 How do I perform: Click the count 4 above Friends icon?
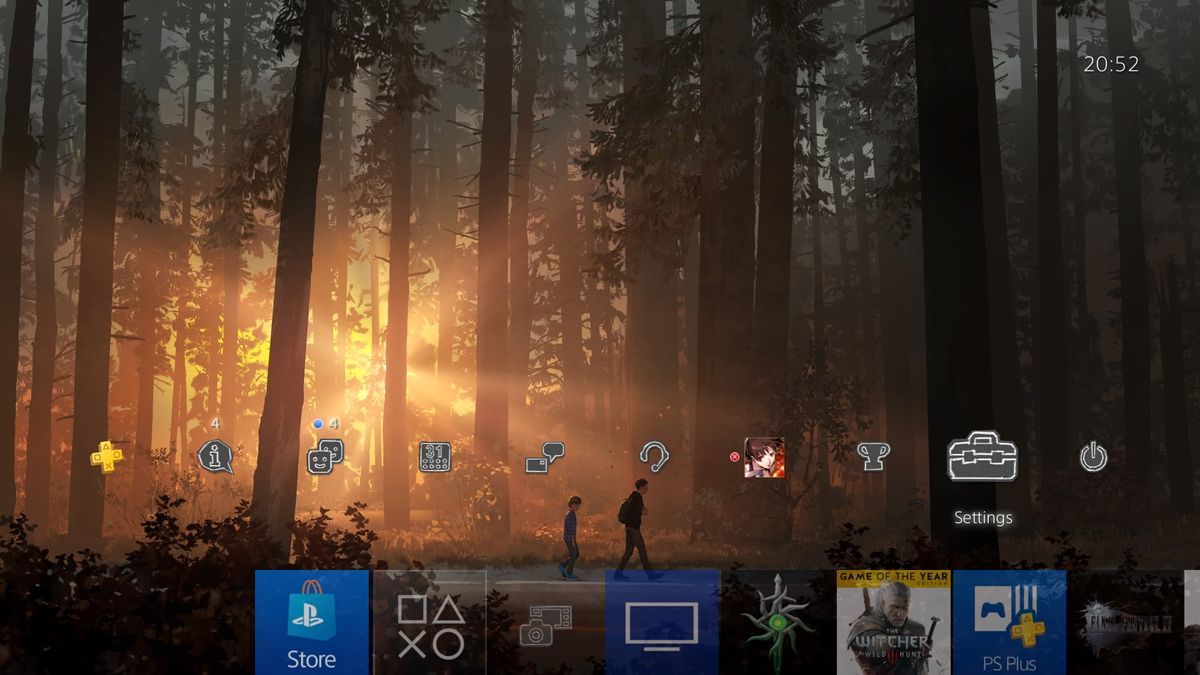[333, 424]
